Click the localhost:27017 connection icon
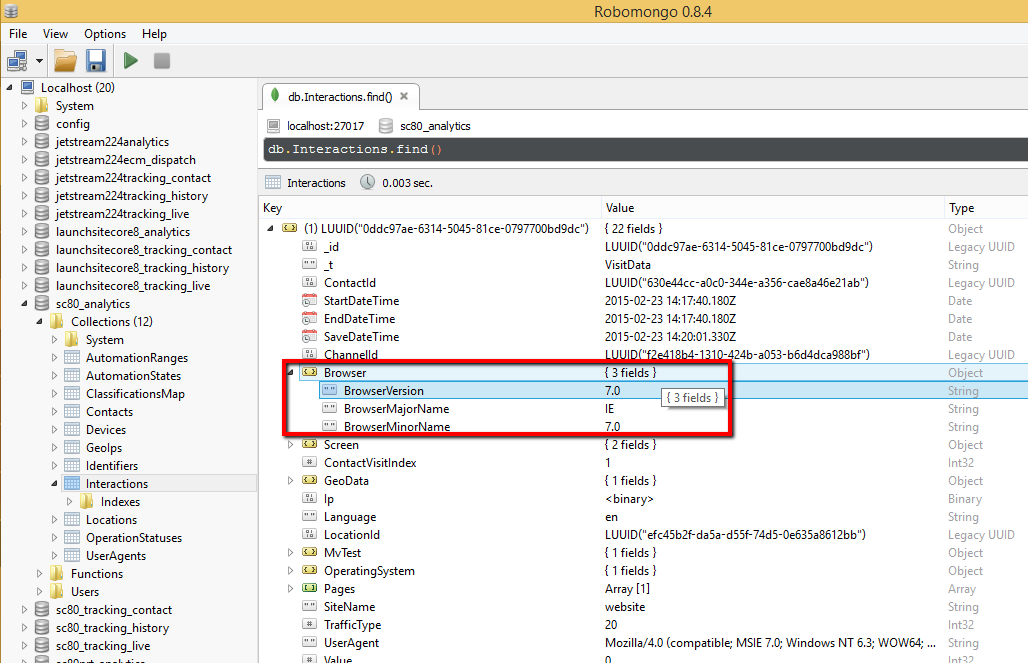Image resolution: width=1028 pixels, height=663 pixels. tap(274, 126)
